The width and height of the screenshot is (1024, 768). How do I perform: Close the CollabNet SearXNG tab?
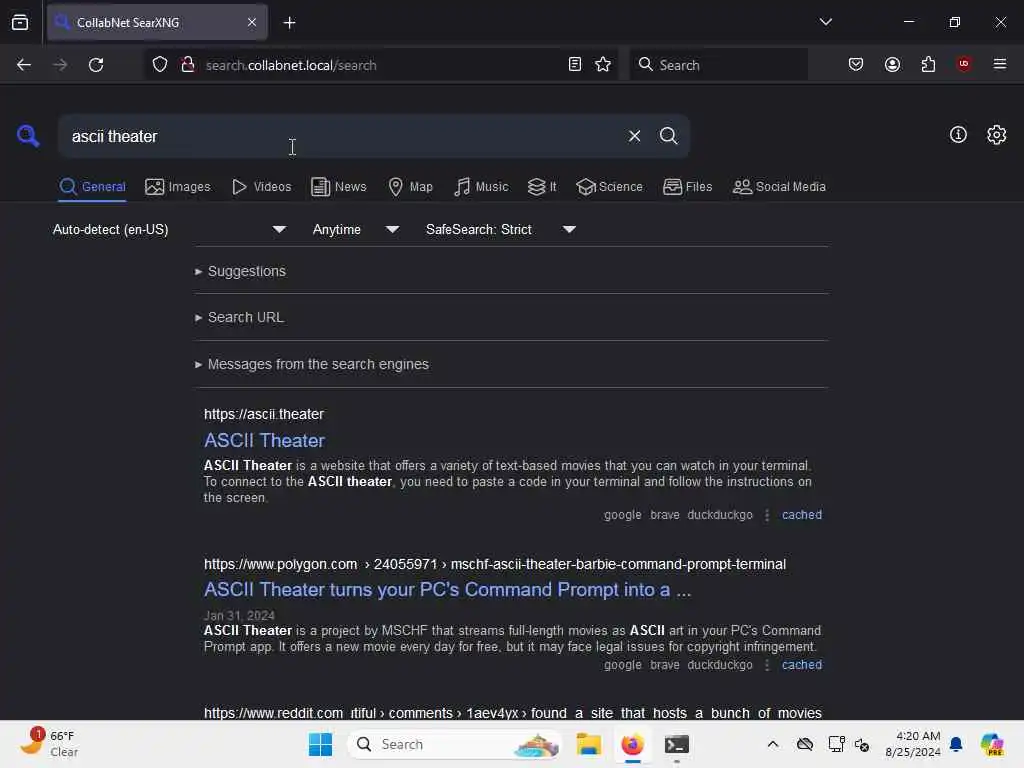click(x=251, y=22)
